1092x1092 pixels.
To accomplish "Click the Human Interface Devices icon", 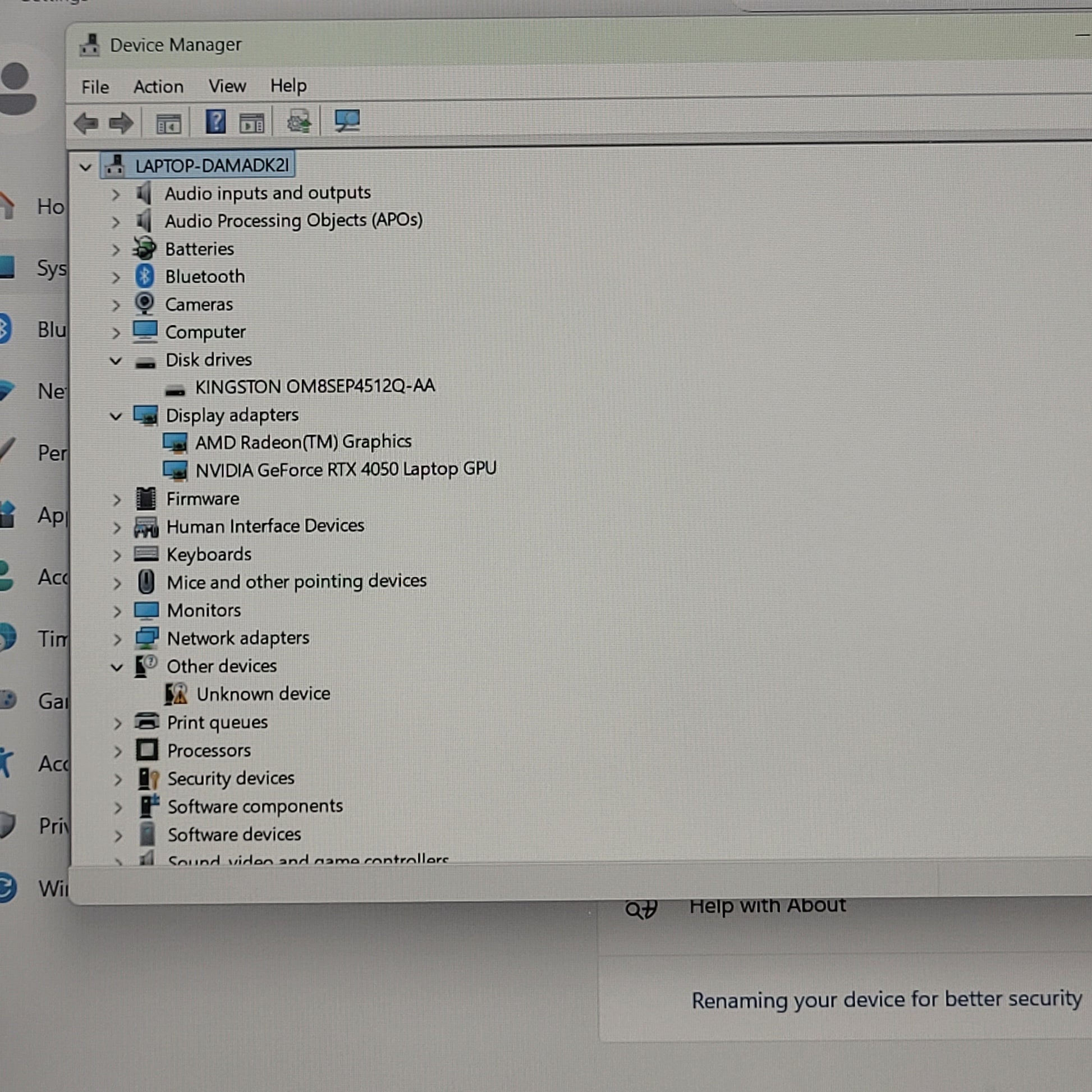I will click(x=146, y=527).
